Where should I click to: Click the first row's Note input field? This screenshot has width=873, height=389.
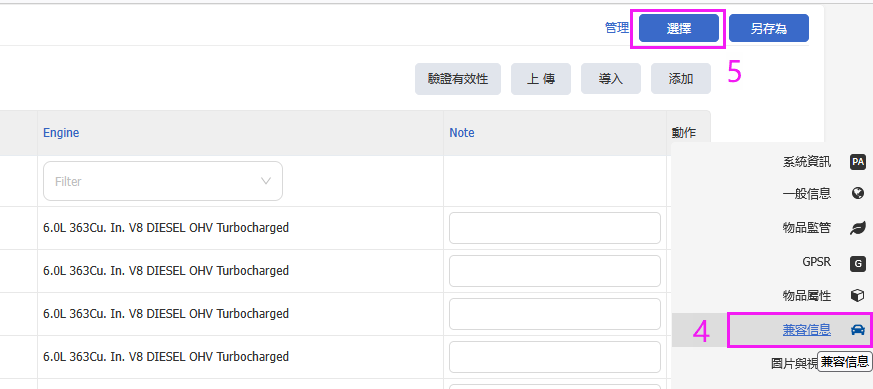tap(555, 228)
